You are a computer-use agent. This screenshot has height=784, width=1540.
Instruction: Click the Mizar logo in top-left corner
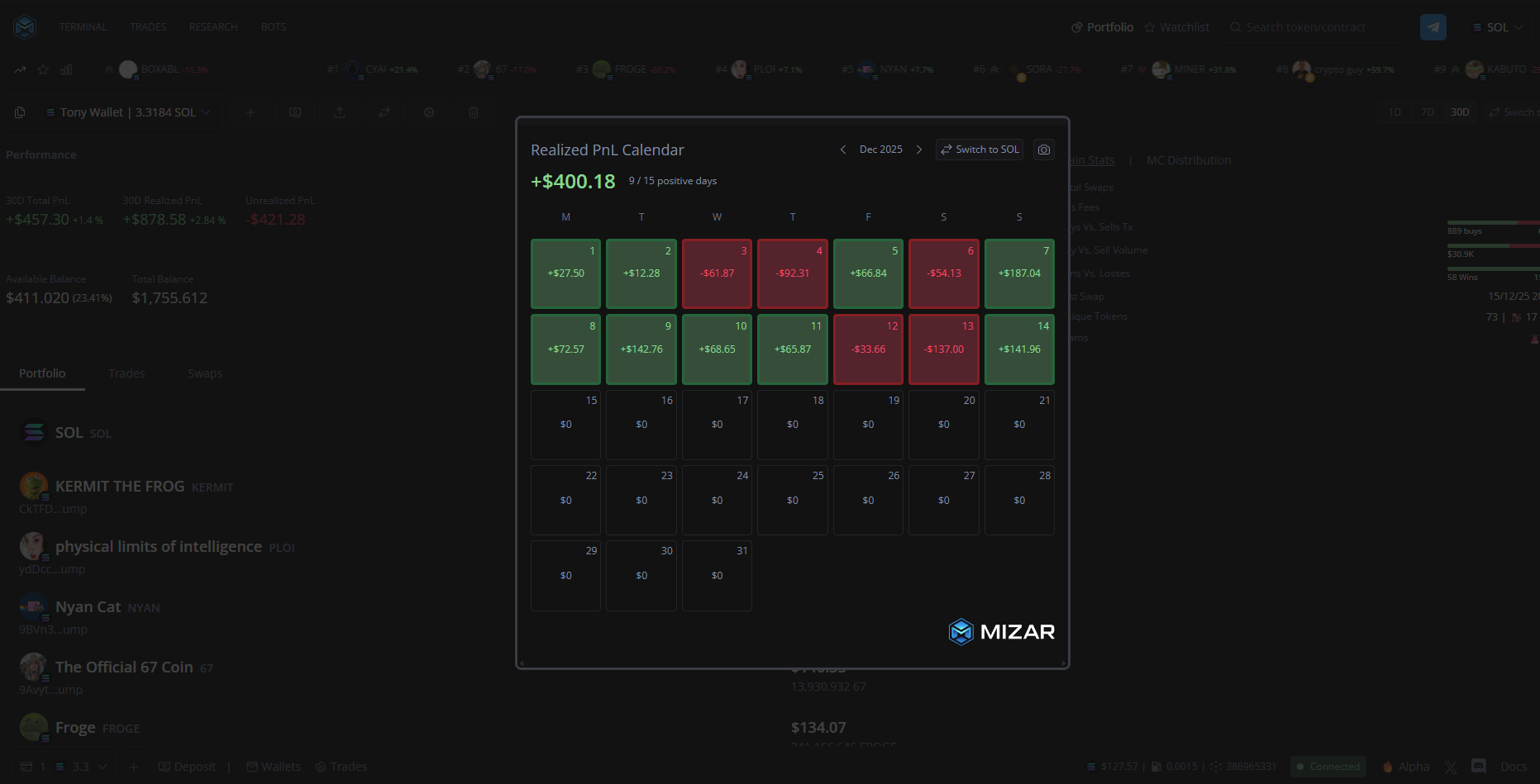tap(25, 27)
